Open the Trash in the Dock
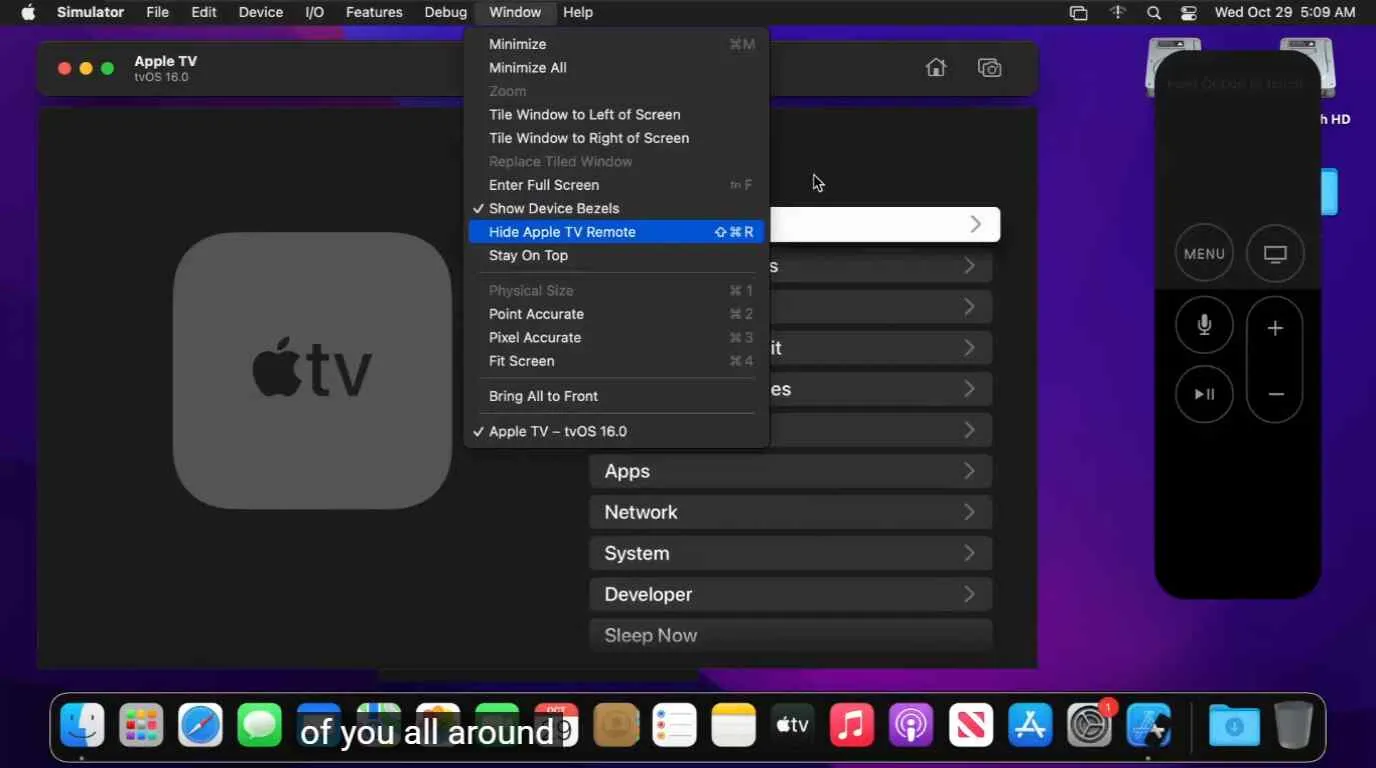This screenshot has height=768, width=1376. tap(1293, 725)
